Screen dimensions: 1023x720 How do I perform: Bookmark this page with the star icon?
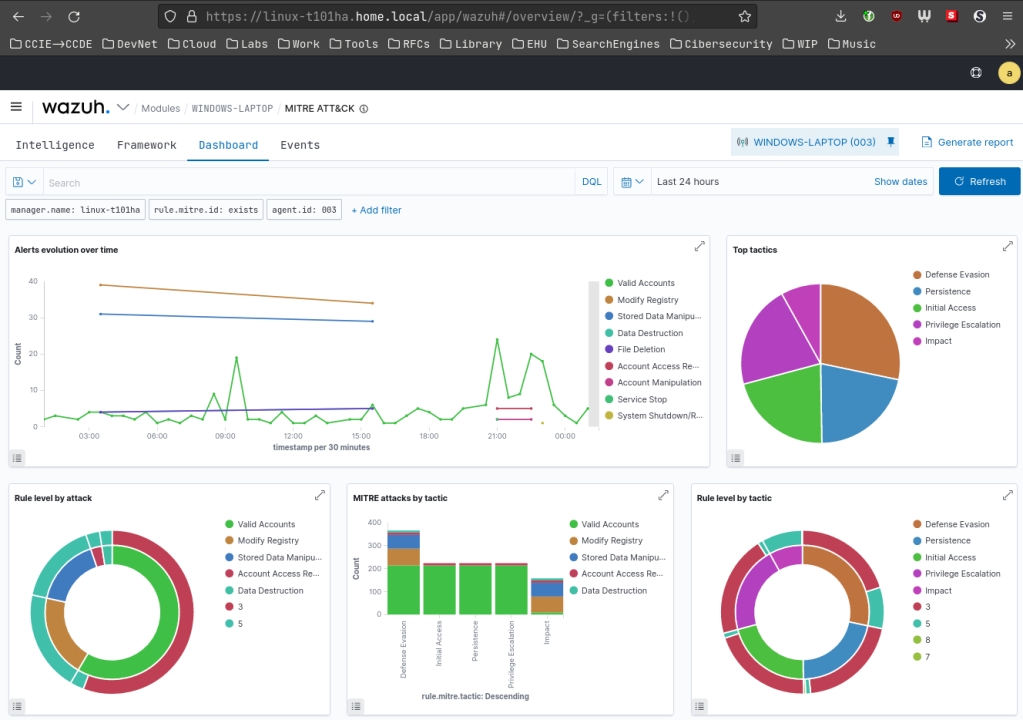click(744, 16)
